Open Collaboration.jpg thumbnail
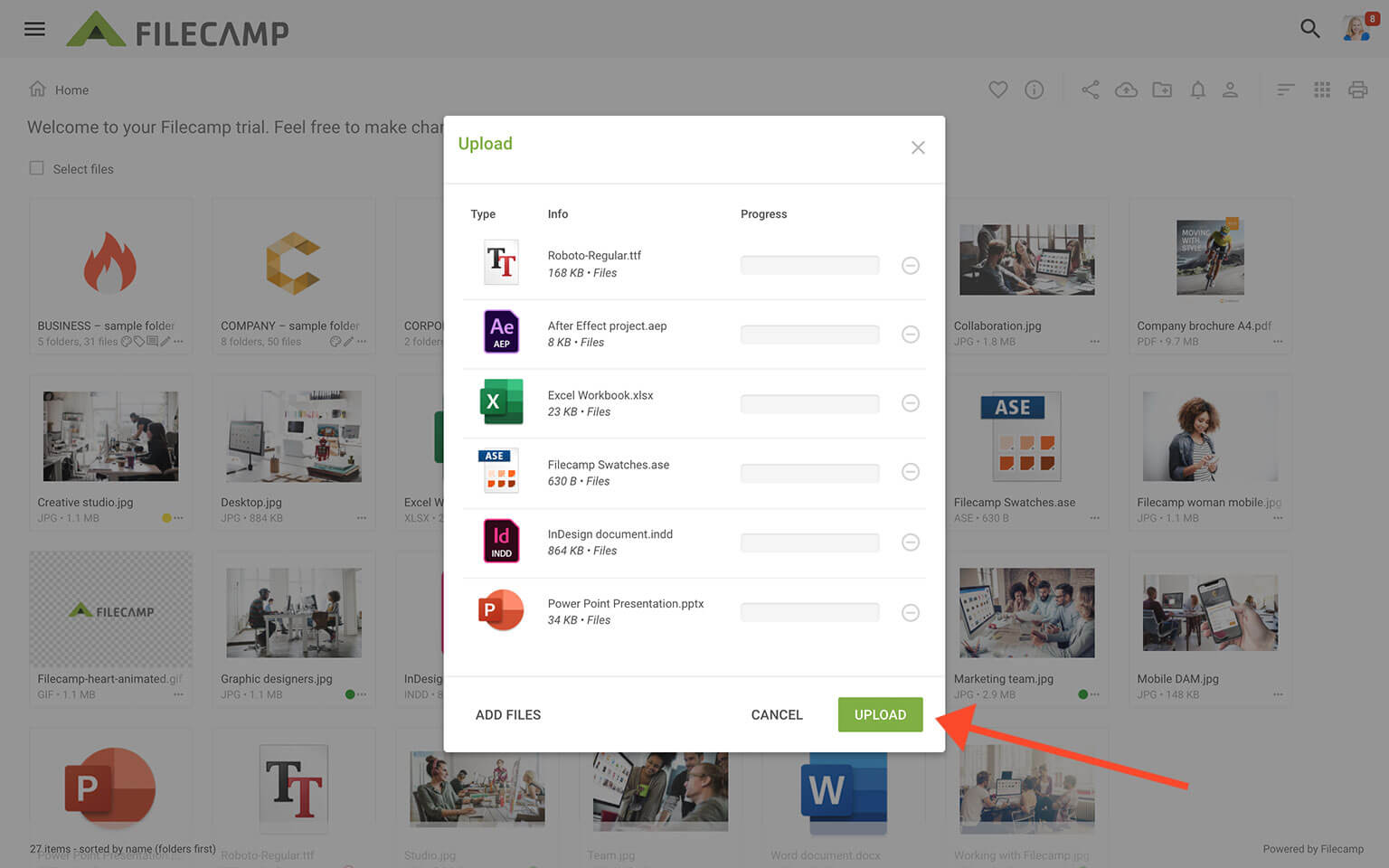Screen dimensions: 1389x868 [x=1026, y=259]
